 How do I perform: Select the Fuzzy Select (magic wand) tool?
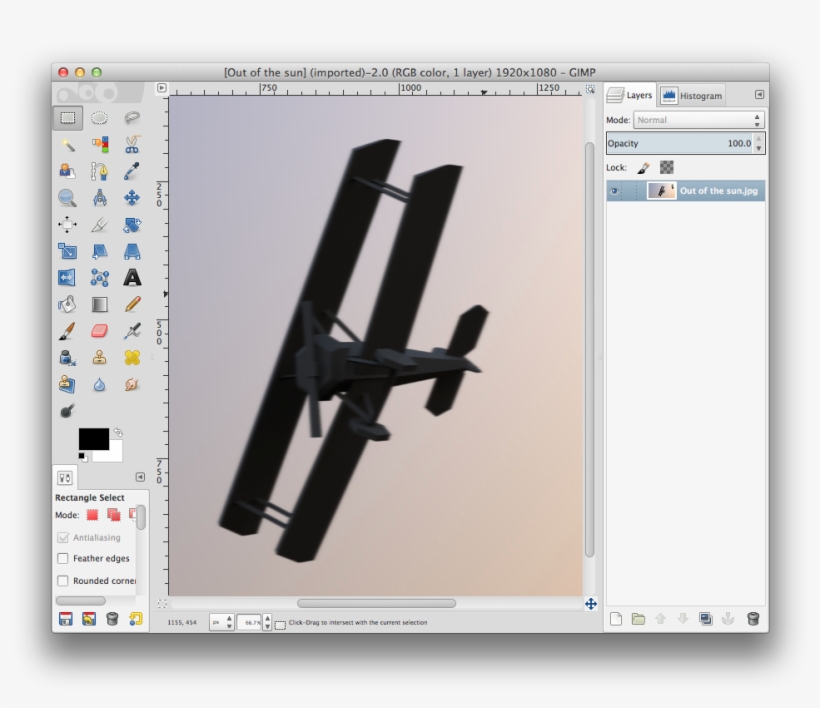[x=68, y=144]
